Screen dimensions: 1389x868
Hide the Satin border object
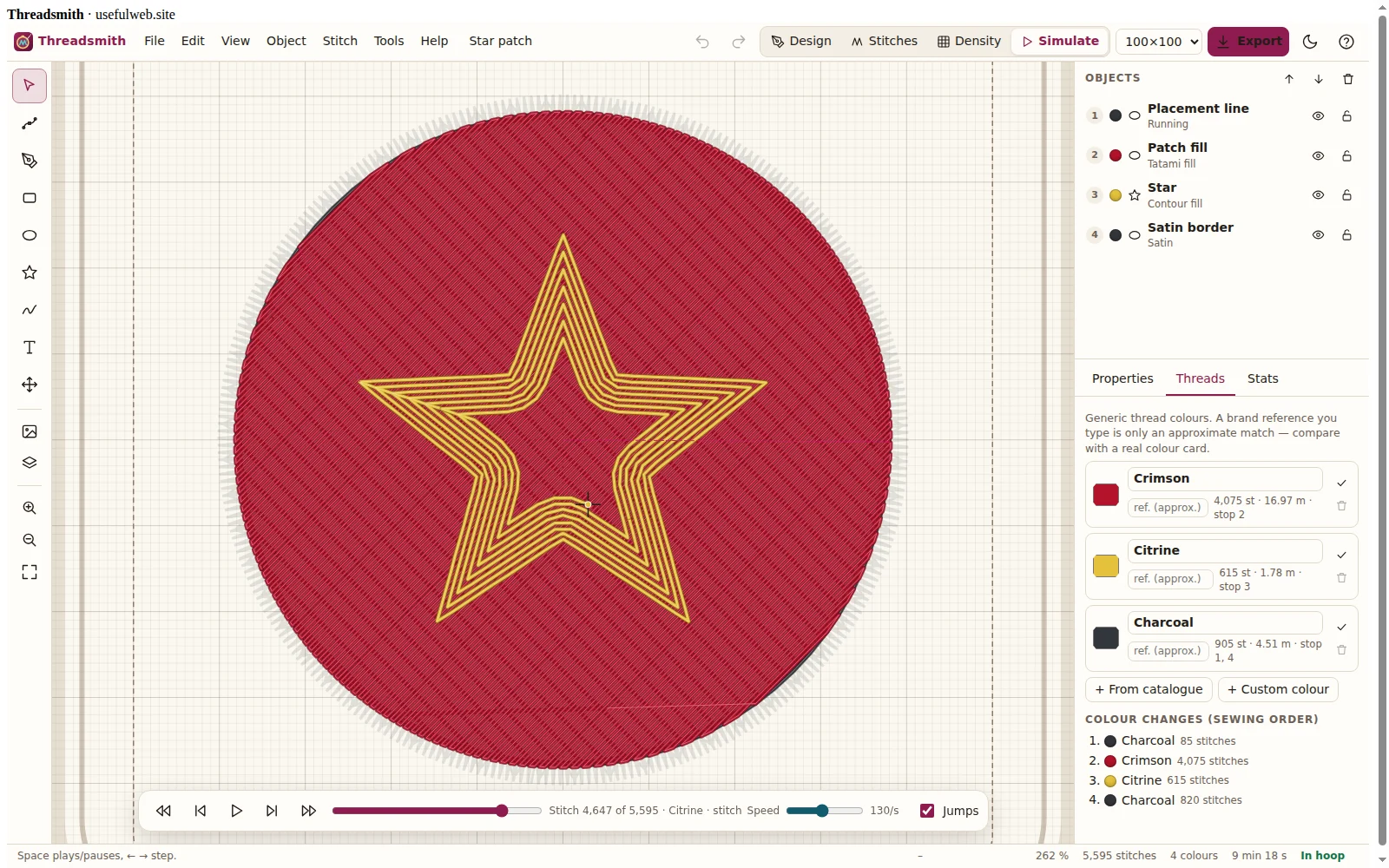[1318, 235]
